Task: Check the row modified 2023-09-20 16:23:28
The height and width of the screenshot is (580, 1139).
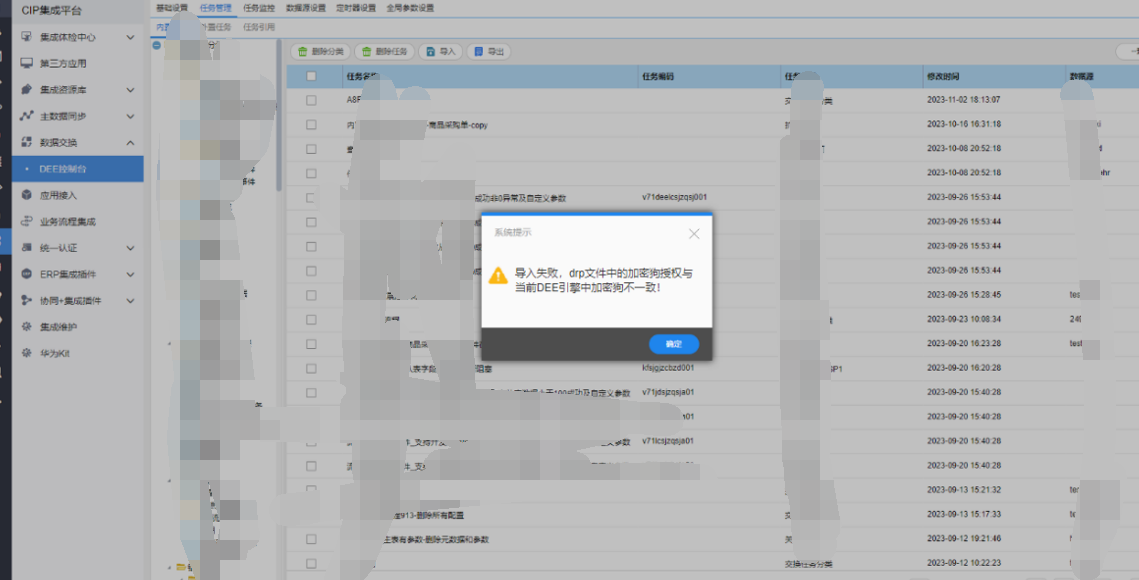Action: point(311,344)
